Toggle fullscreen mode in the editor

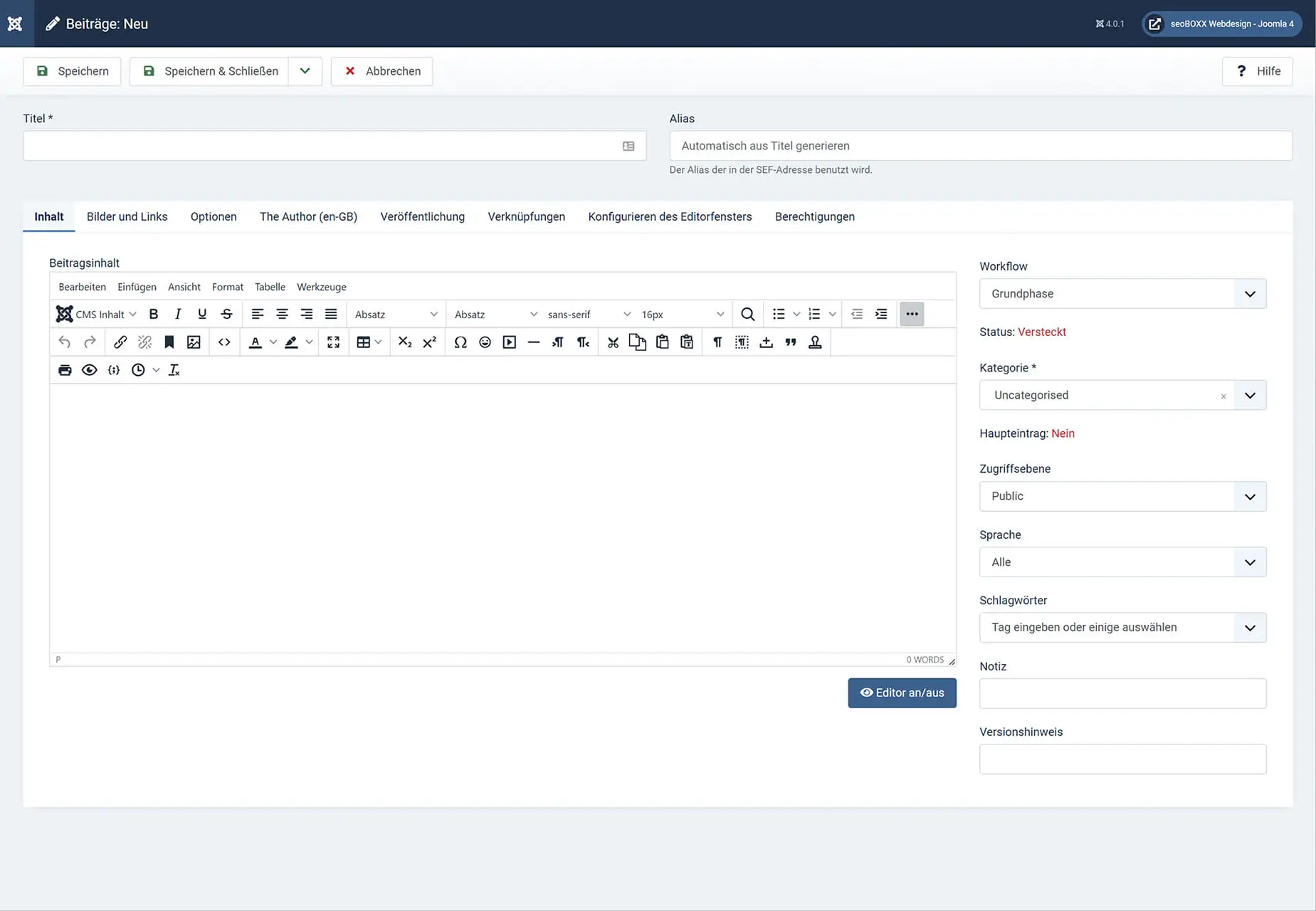333,342
